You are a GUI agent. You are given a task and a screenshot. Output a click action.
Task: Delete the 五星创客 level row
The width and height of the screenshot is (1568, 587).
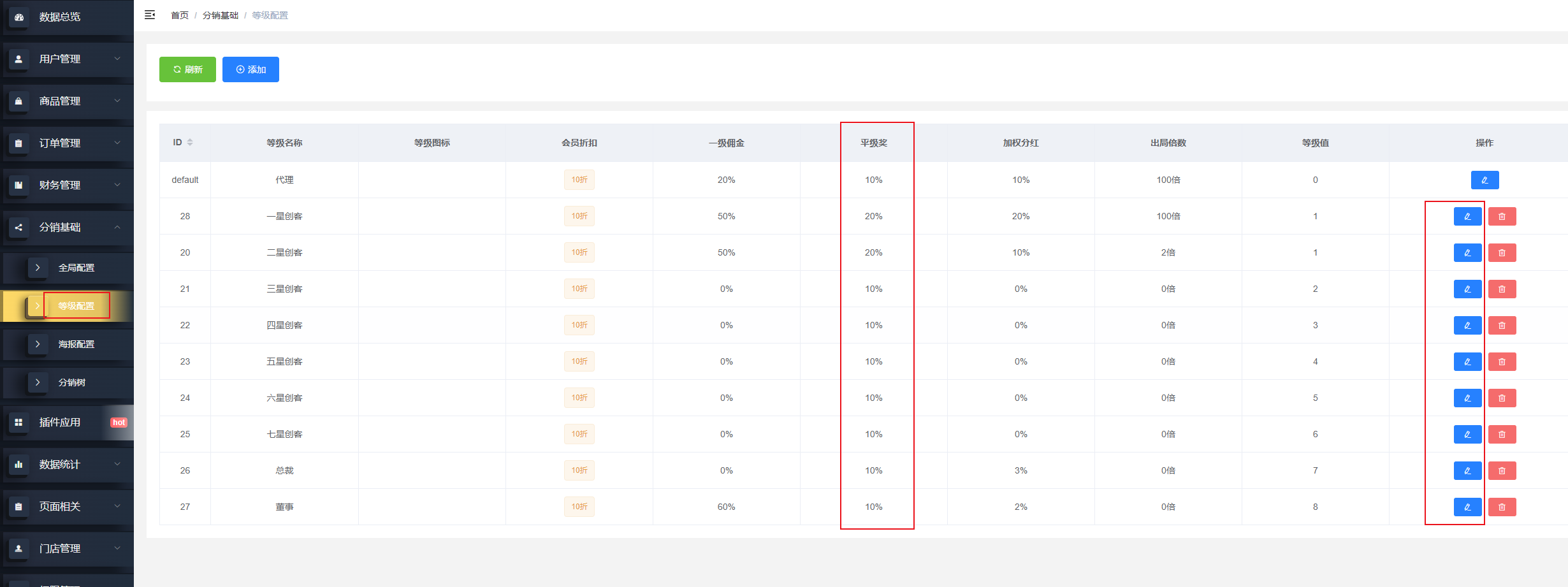(1502, 362)
